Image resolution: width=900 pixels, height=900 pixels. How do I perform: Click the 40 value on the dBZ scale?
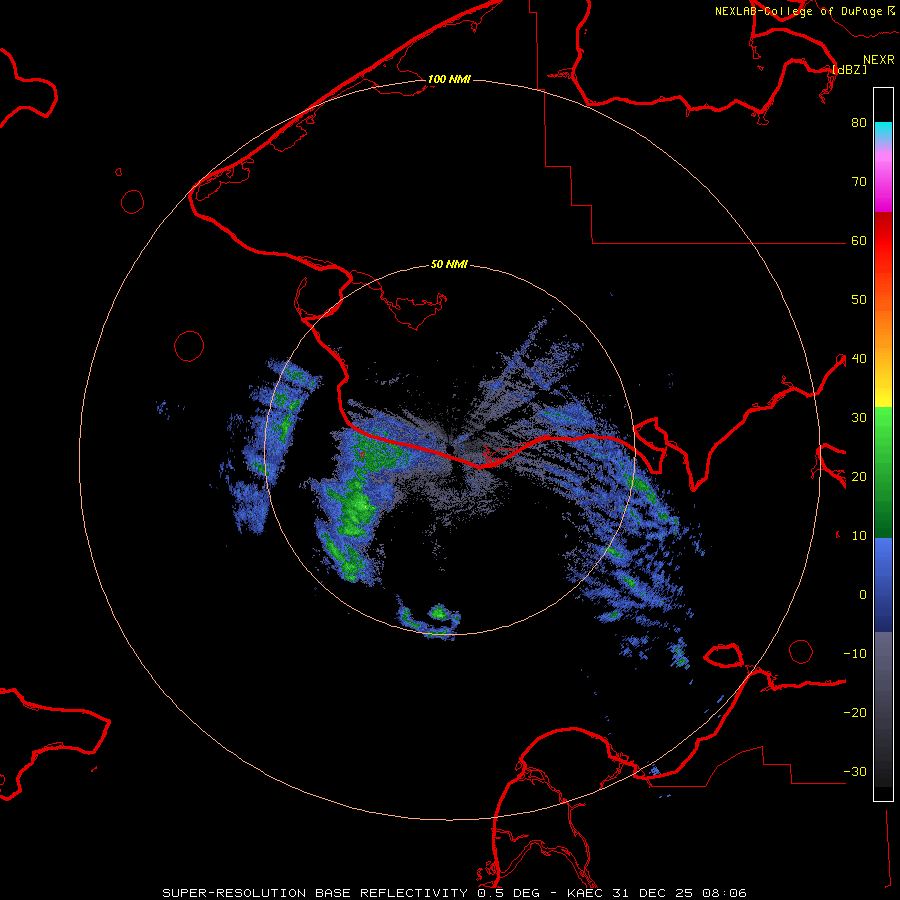click(859, 359)
